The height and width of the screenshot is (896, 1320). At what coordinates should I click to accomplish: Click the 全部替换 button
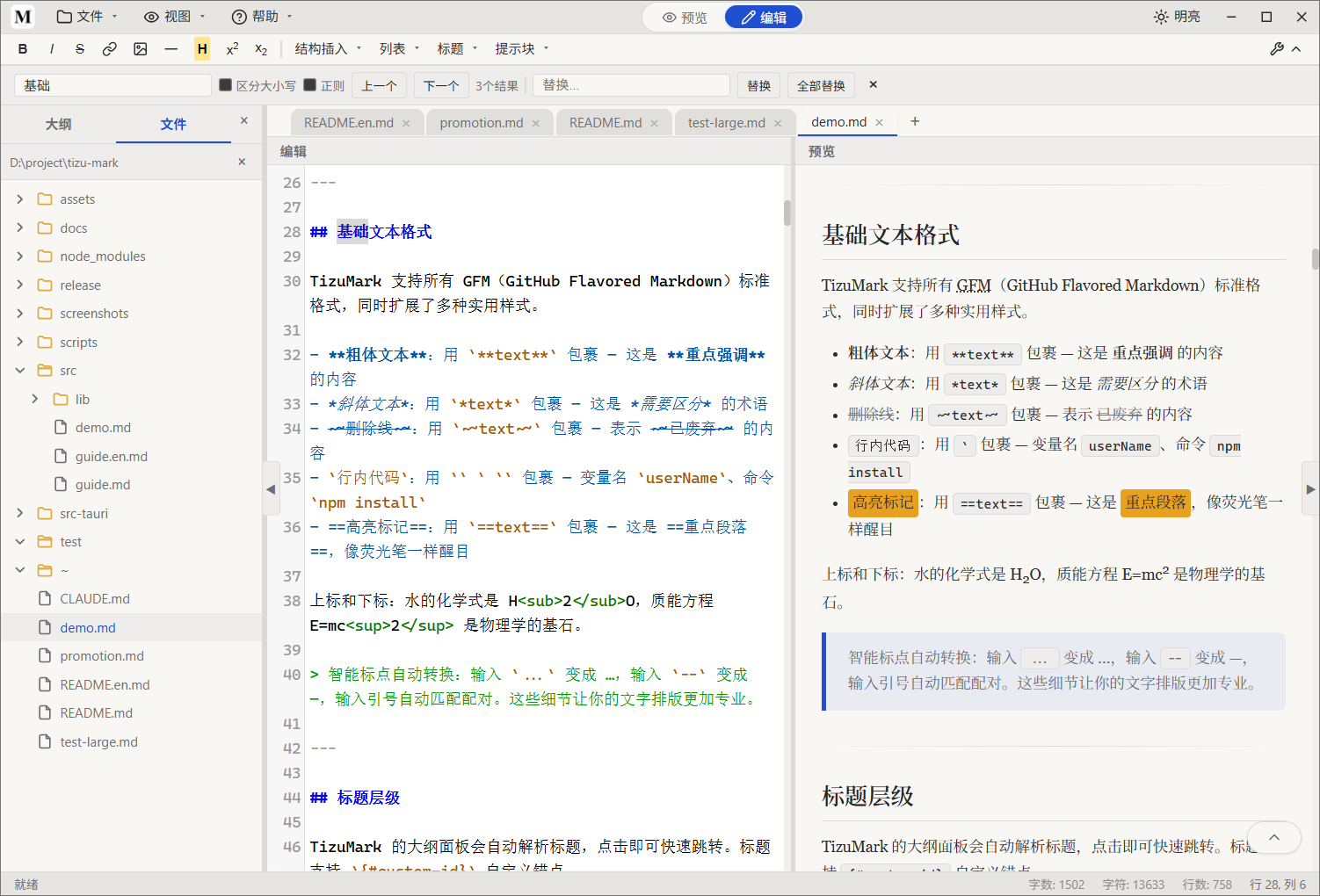pyautogui.click(x=821, y=85)
